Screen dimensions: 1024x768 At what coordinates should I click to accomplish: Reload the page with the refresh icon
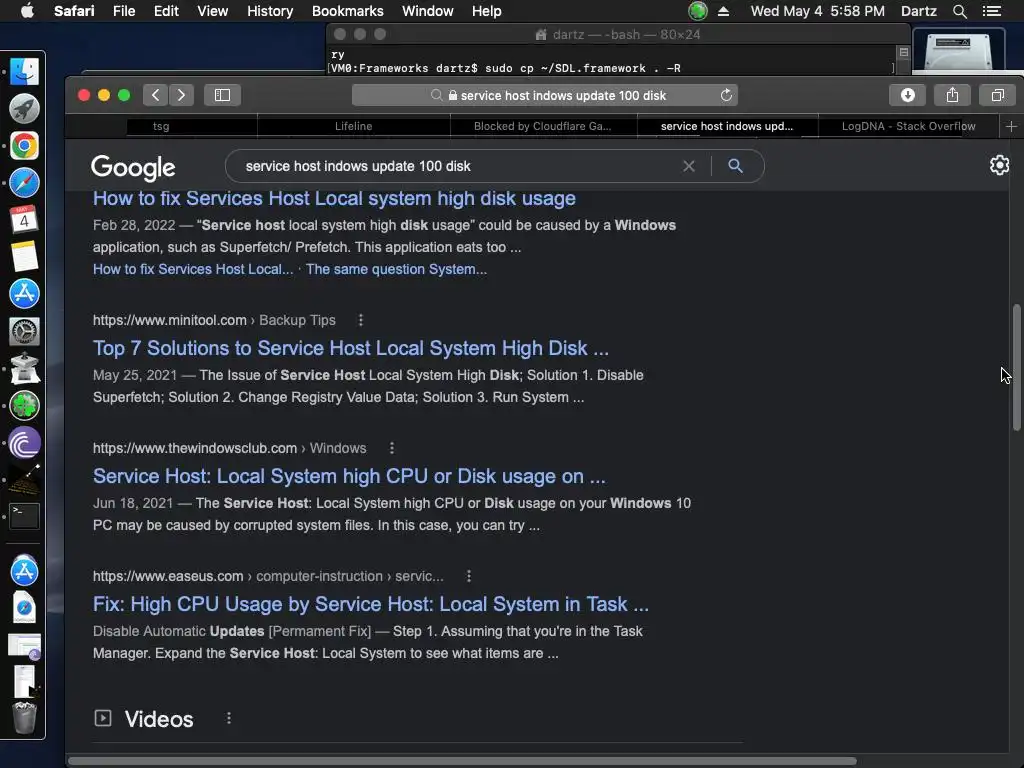point(726,95)
